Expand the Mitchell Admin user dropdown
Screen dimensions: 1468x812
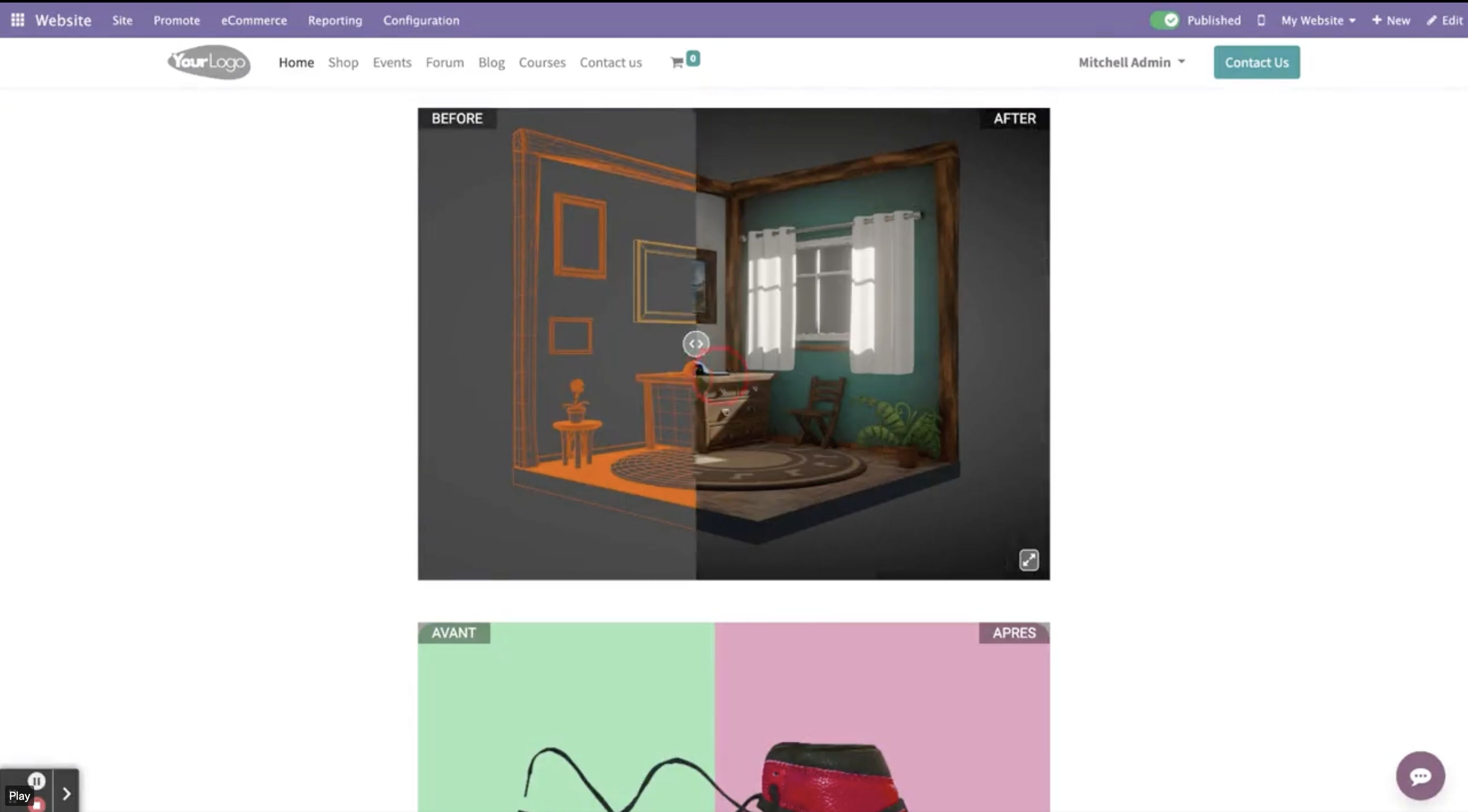(x=1131, y=62)
